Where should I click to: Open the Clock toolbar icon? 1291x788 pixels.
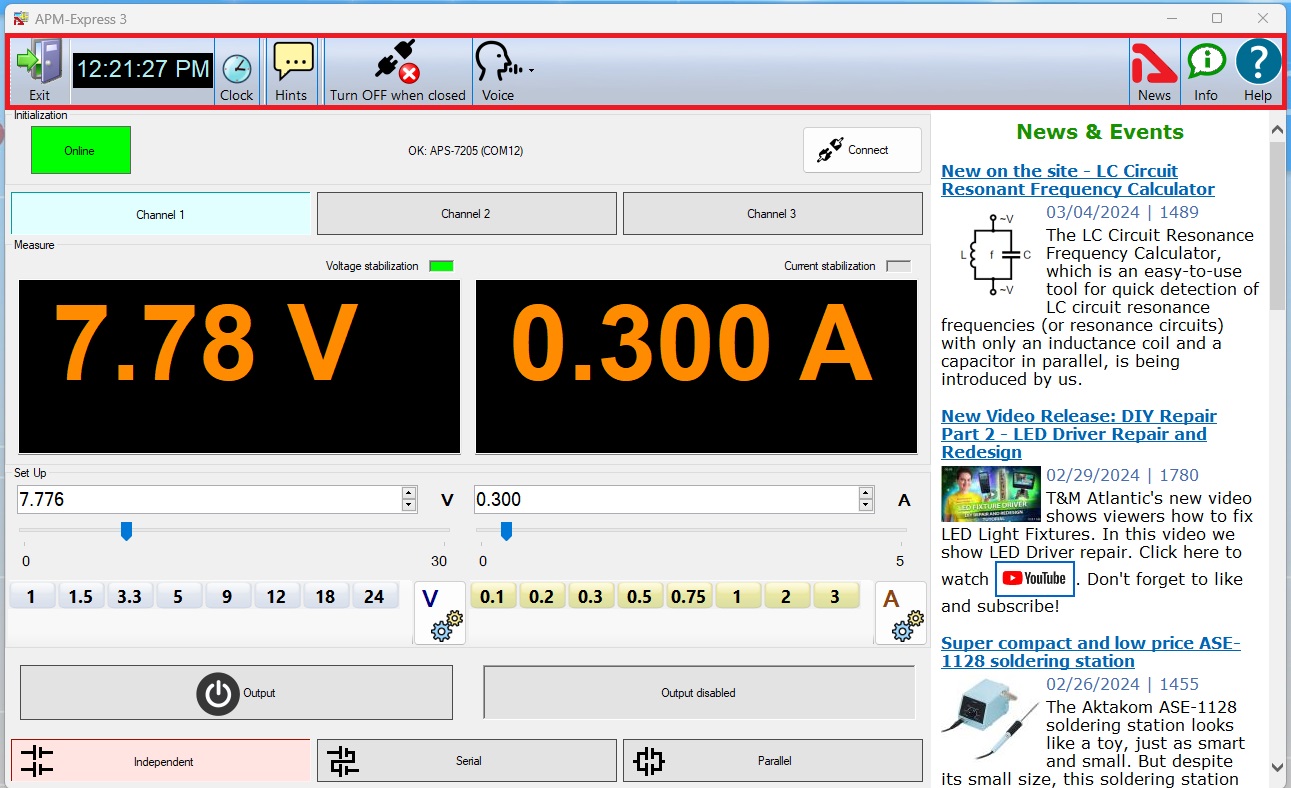pyautogui.click(x=236, y=70)
